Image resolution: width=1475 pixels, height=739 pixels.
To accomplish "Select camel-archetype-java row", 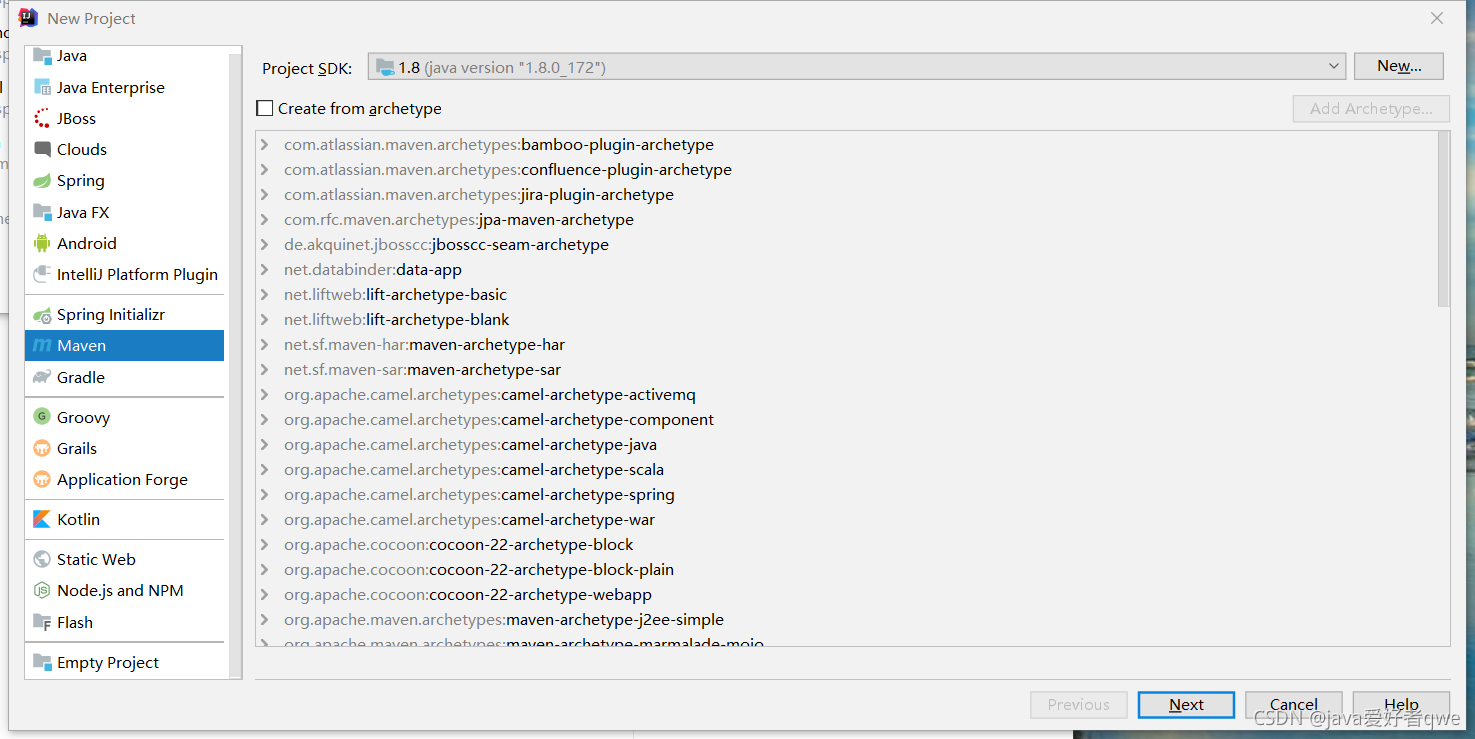I will (846, 445).
